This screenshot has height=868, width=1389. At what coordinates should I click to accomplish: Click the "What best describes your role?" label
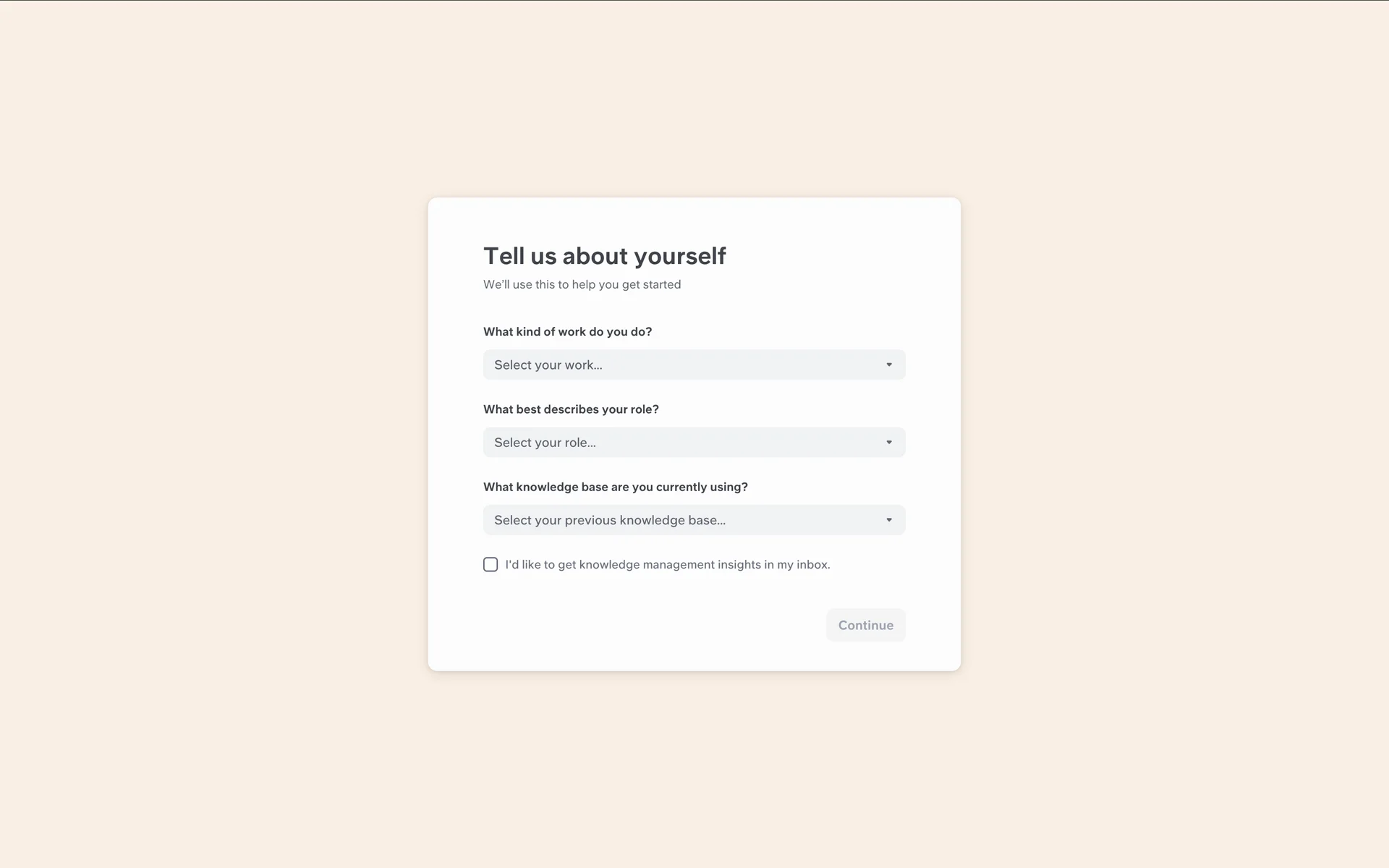pyautogui.click(x=571, y=409)
